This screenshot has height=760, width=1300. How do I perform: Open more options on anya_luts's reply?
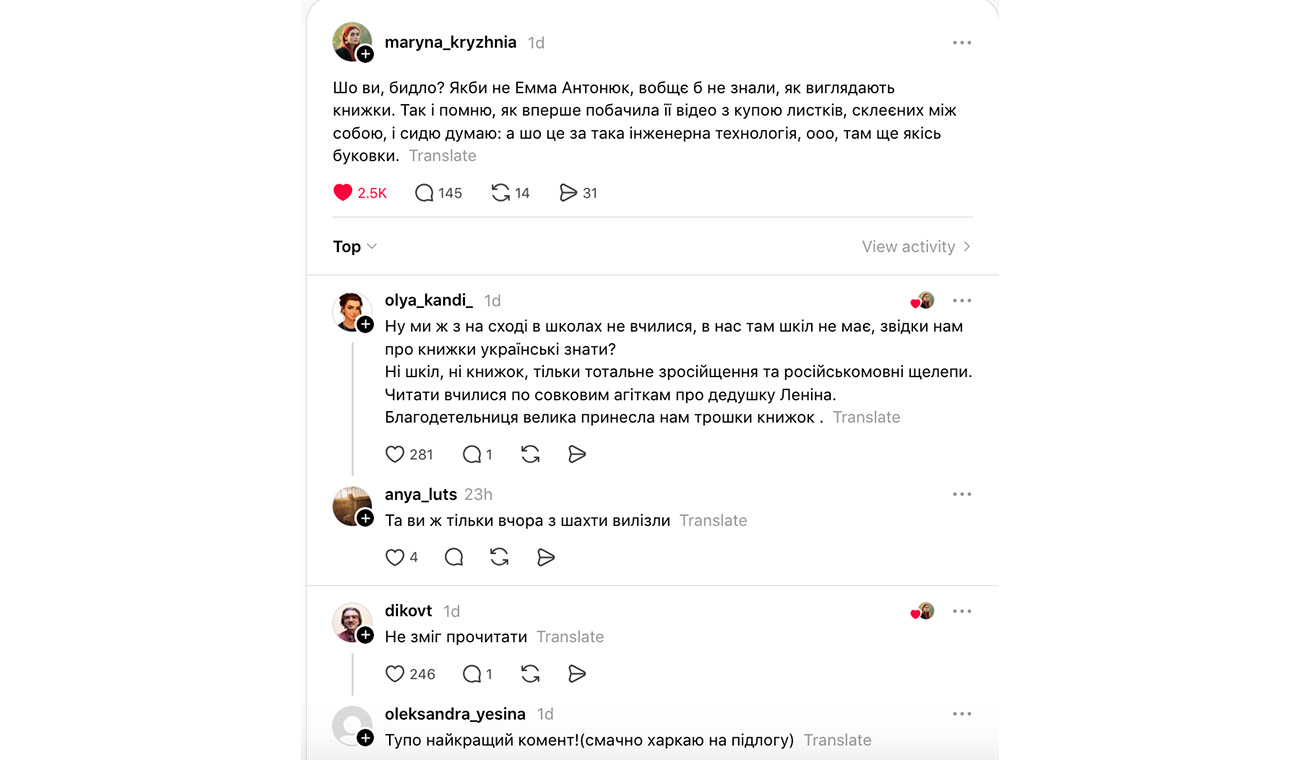click(962, 494)
